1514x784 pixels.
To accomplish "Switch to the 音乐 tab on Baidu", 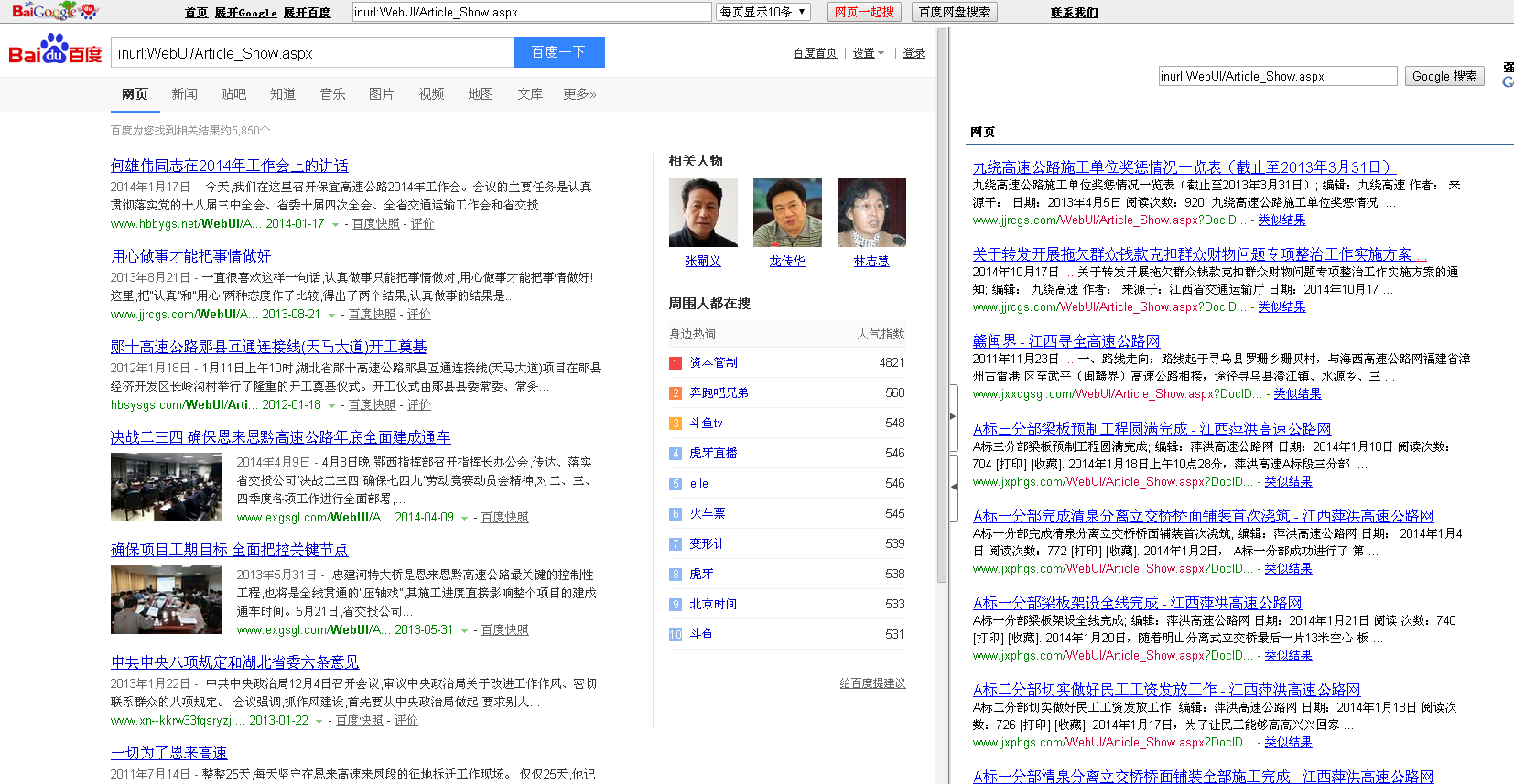I will point(332,94).
